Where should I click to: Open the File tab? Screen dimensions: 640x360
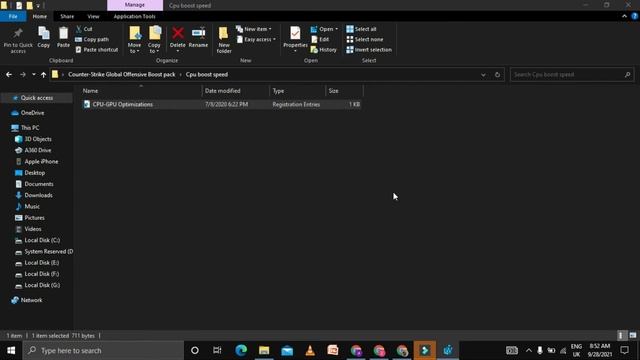tap(13, 16)
